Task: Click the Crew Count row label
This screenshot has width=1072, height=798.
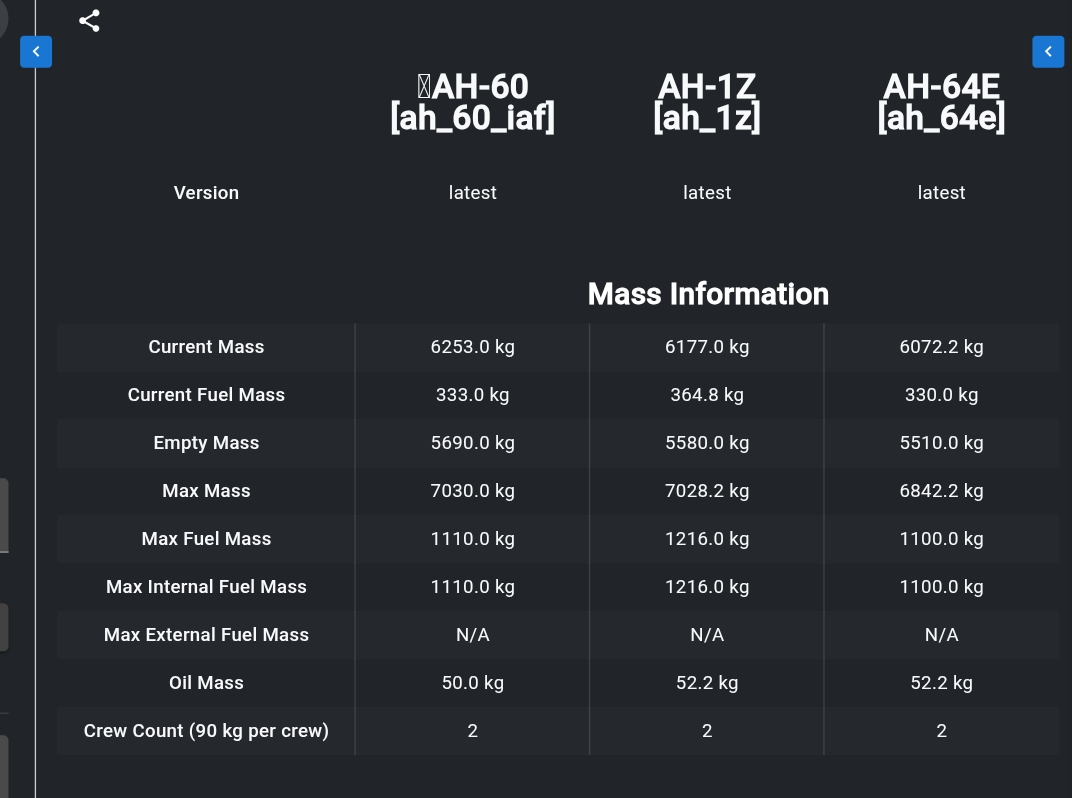Action: click(x=206, y=731)
